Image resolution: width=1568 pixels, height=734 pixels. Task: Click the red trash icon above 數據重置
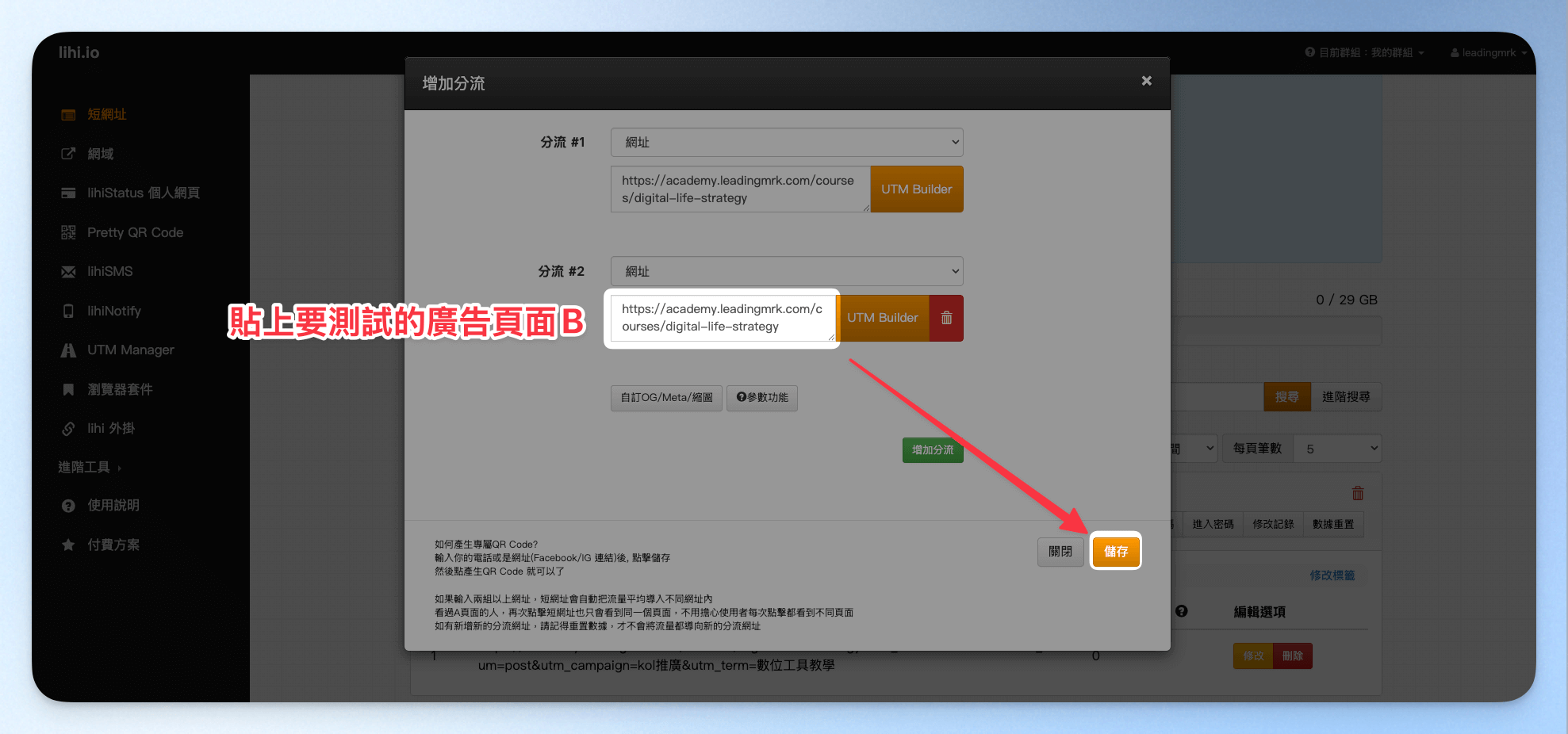point(1358,493)
